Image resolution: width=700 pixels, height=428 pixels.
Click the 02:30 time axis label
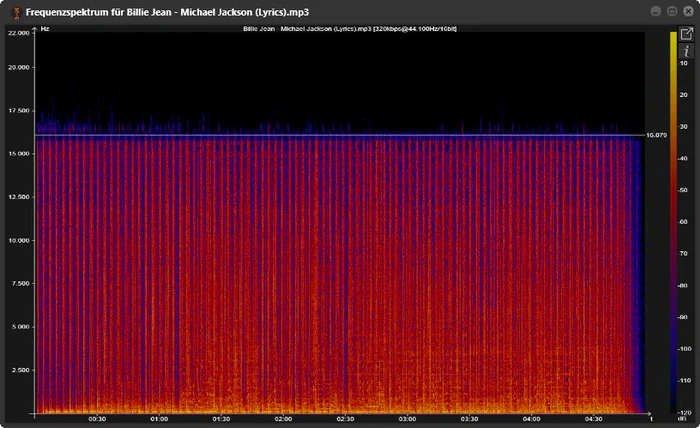(345, 419)
